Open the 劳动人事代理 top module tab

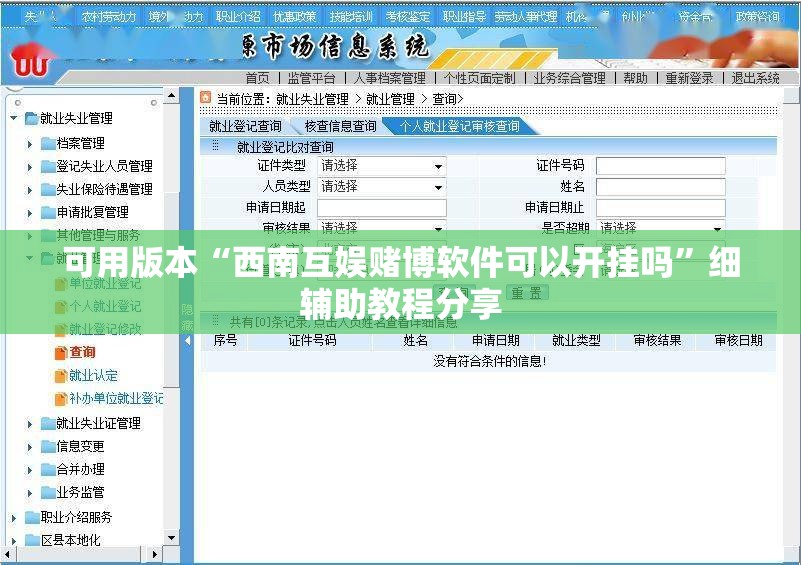[x=526, y=16]
